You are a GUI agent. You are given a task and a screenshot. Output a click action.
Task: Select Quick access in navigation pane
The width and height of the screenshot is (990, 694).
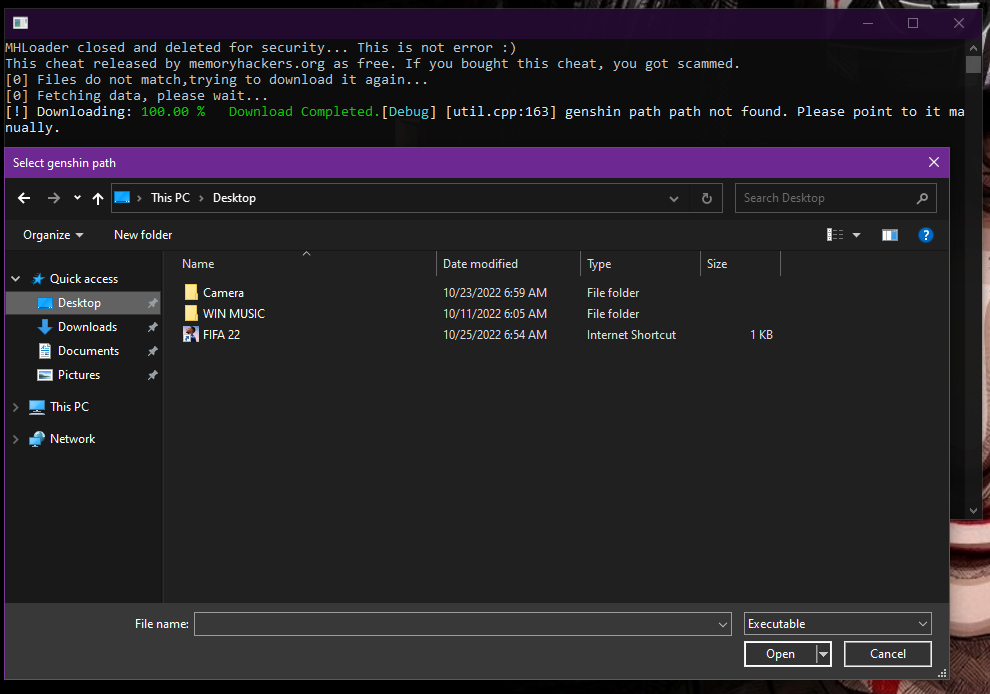[83, 278]
